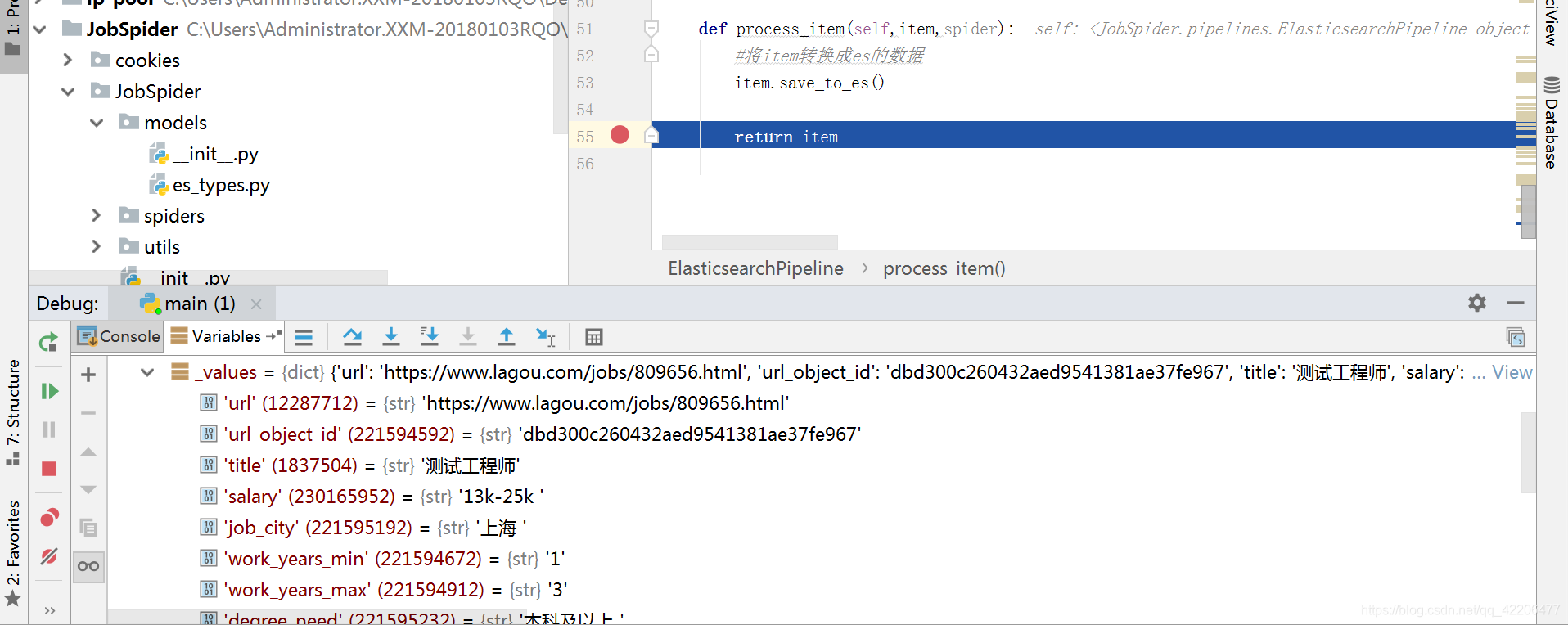Remove the selected watch
The image size is (1568, 625).
[88, 413]
